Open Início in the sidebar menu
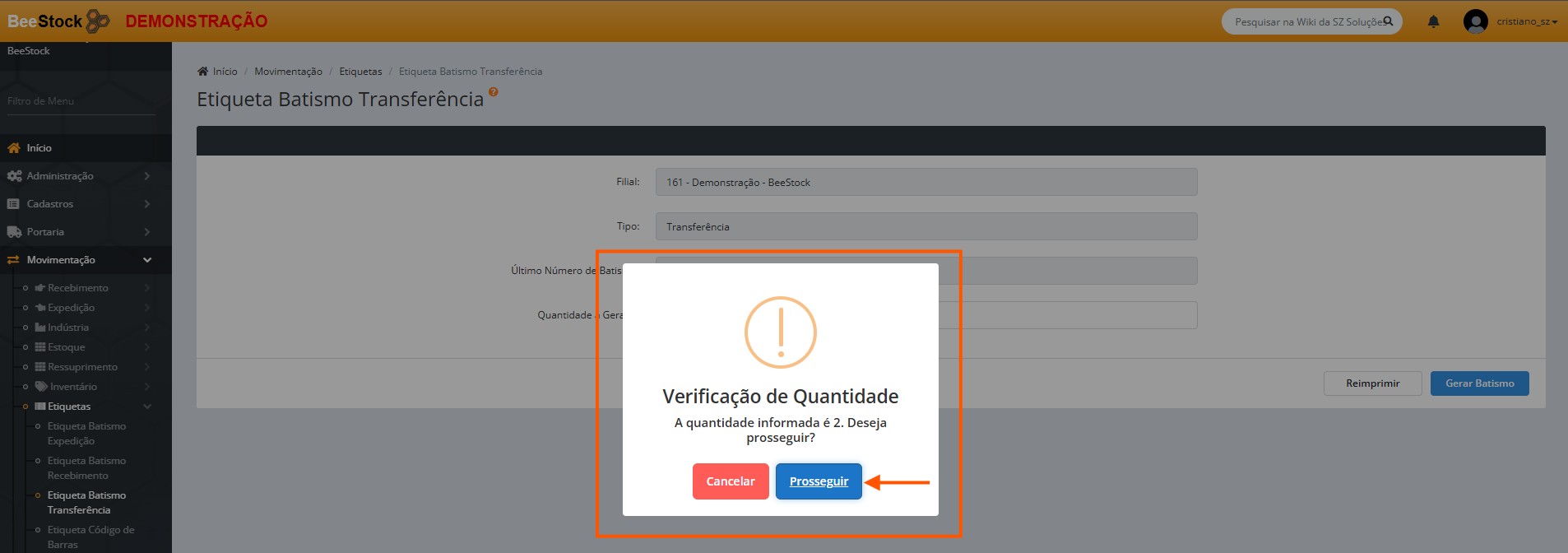This screenshot has height=553, width=1568. tap(39, 148)
